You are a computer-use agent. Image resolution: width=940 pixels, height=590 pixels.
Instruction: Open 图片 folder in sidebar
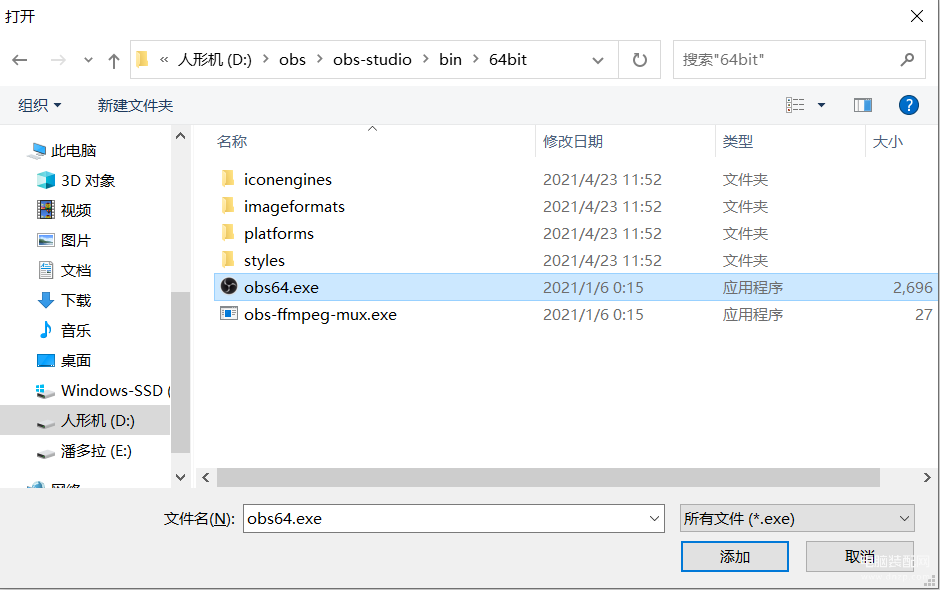tap(76, 240)
